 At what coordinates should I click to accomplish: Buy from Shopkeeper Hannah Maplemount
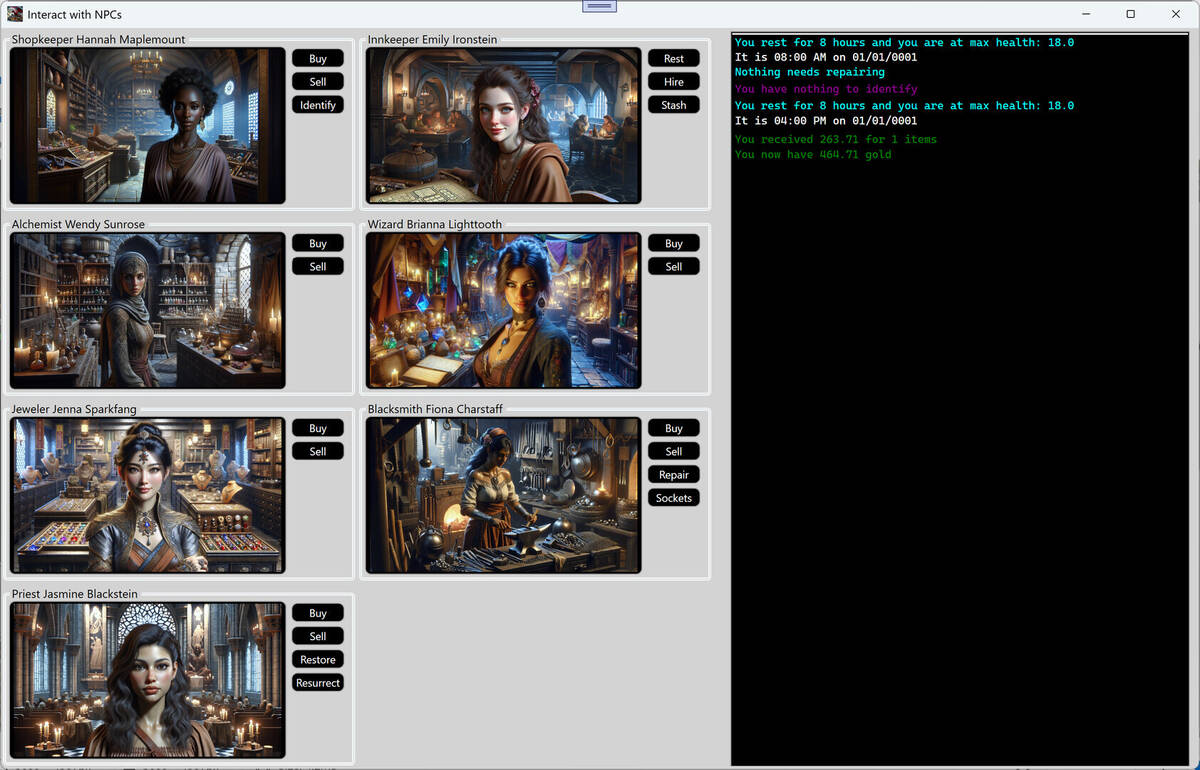pyautogui.click(x=318, y=58)
